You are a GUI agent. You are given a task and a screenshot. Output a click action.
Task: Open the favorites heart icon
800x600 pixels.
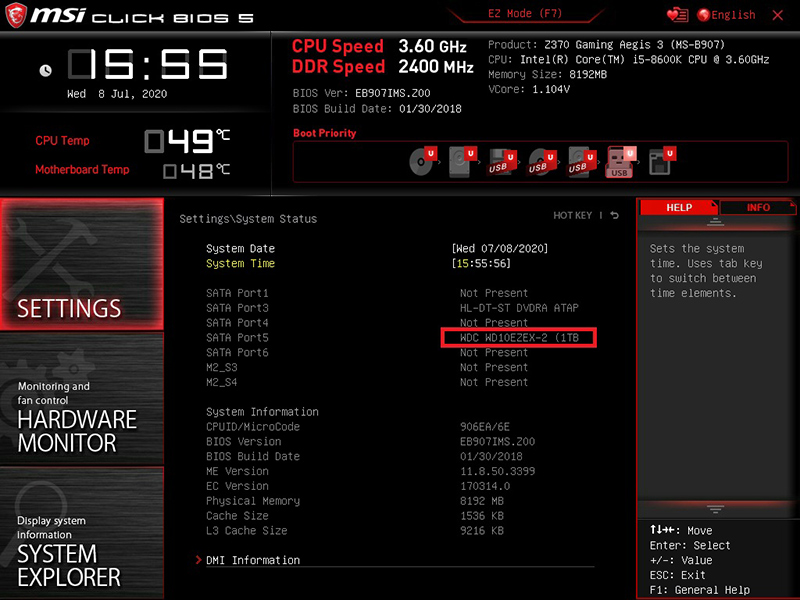pos(677,15)
